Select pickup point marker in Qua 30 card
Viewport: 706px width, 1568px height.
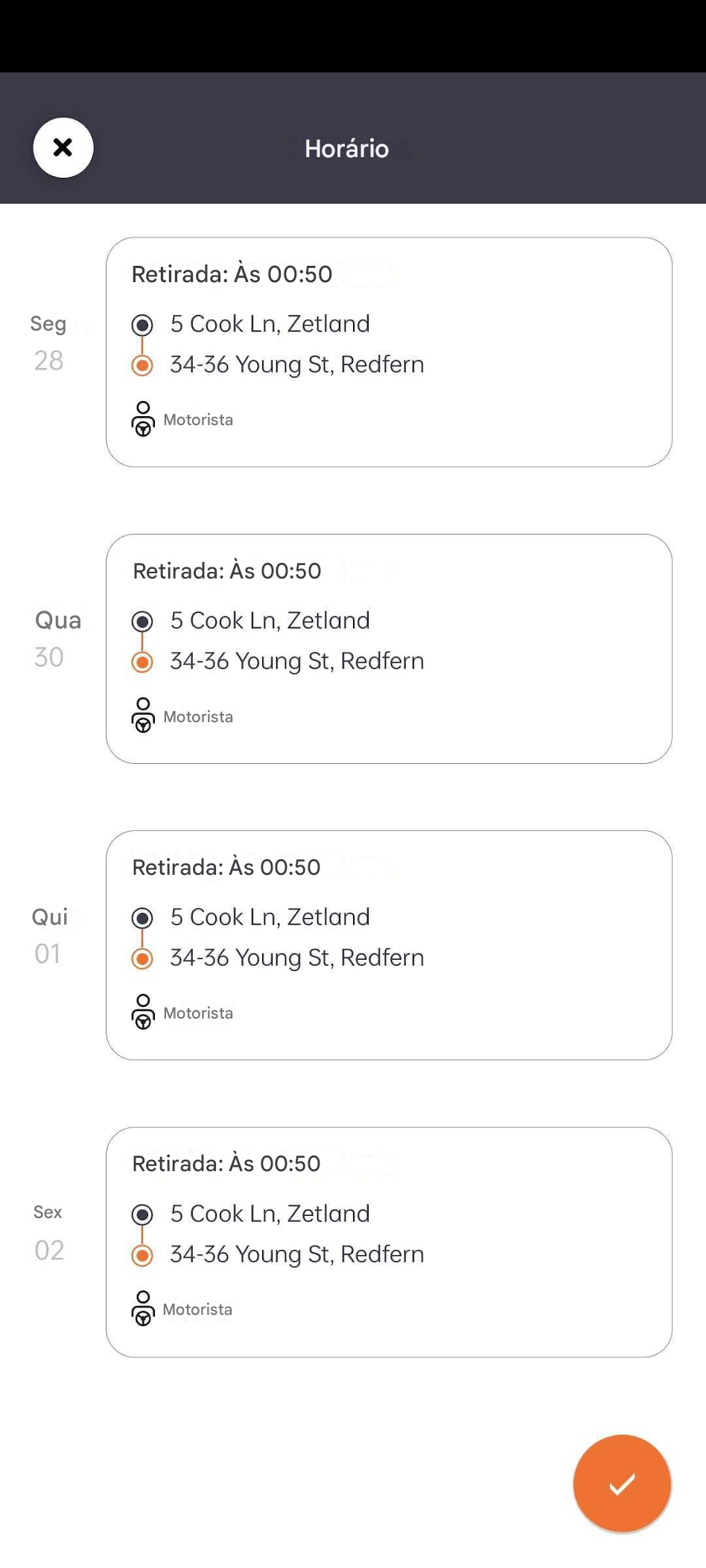coord(142,621)
